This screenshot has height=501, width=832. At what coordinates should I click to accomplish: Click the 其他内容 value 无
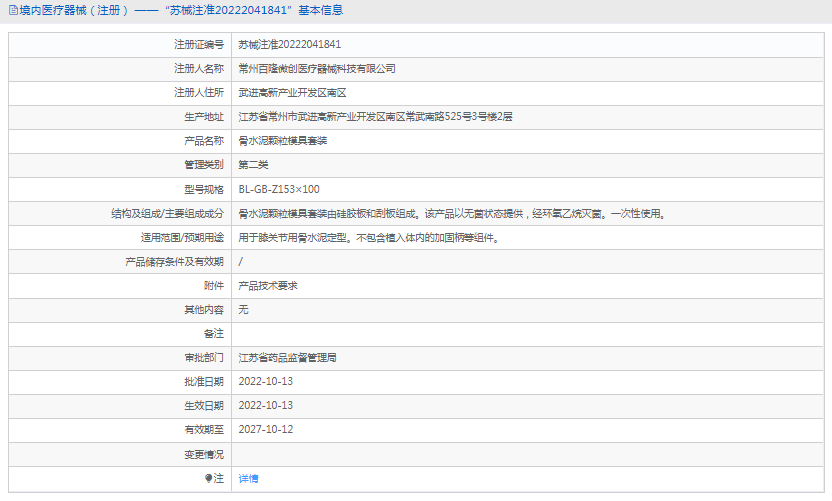tap(243, 310)
